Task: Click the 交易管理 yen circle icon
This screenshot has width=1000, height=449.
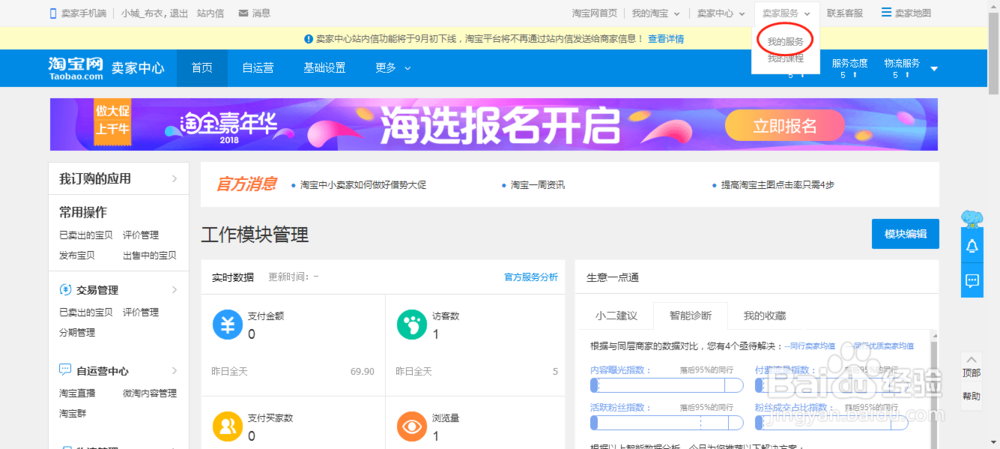Action: coord(65,290)
